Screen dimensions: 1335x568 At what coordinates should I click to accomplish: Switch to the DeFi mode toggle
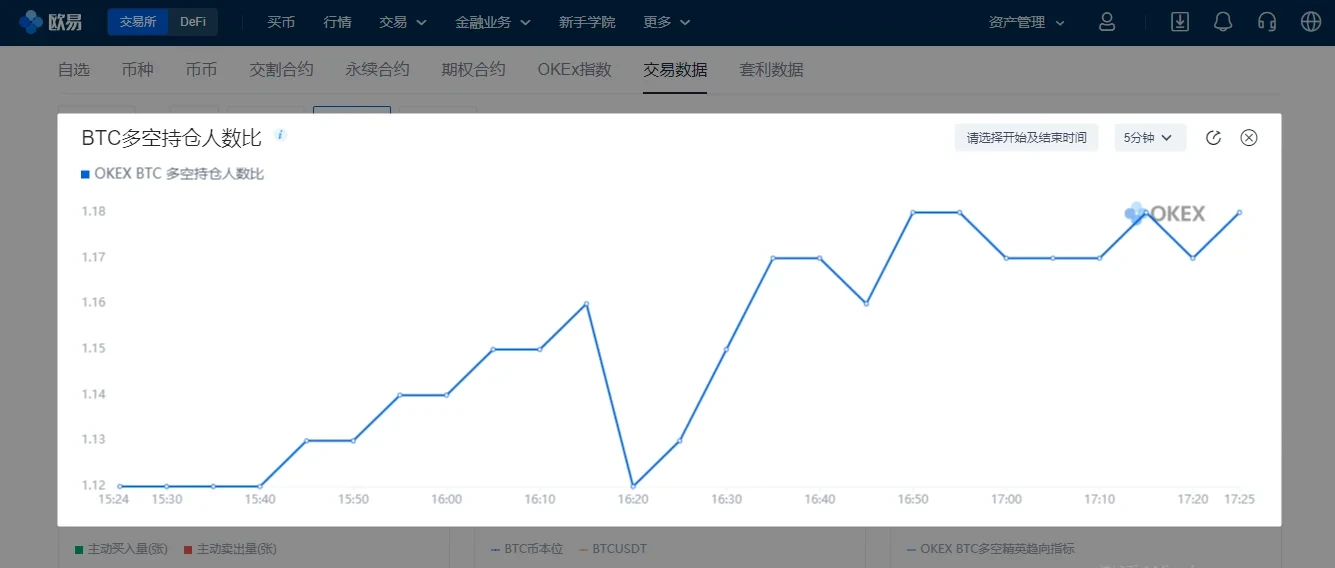193,22
